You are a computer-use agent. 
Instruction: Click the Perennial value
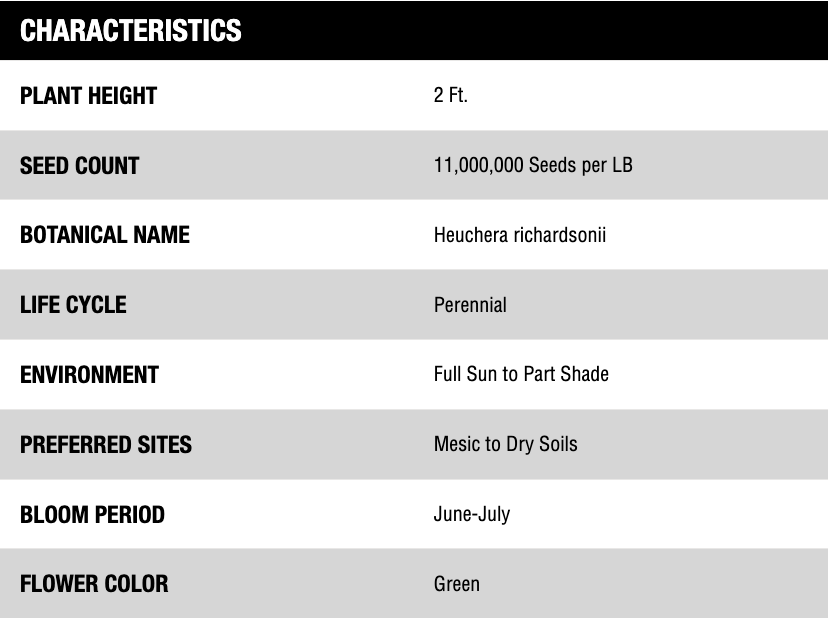click(x=470, y=305)
